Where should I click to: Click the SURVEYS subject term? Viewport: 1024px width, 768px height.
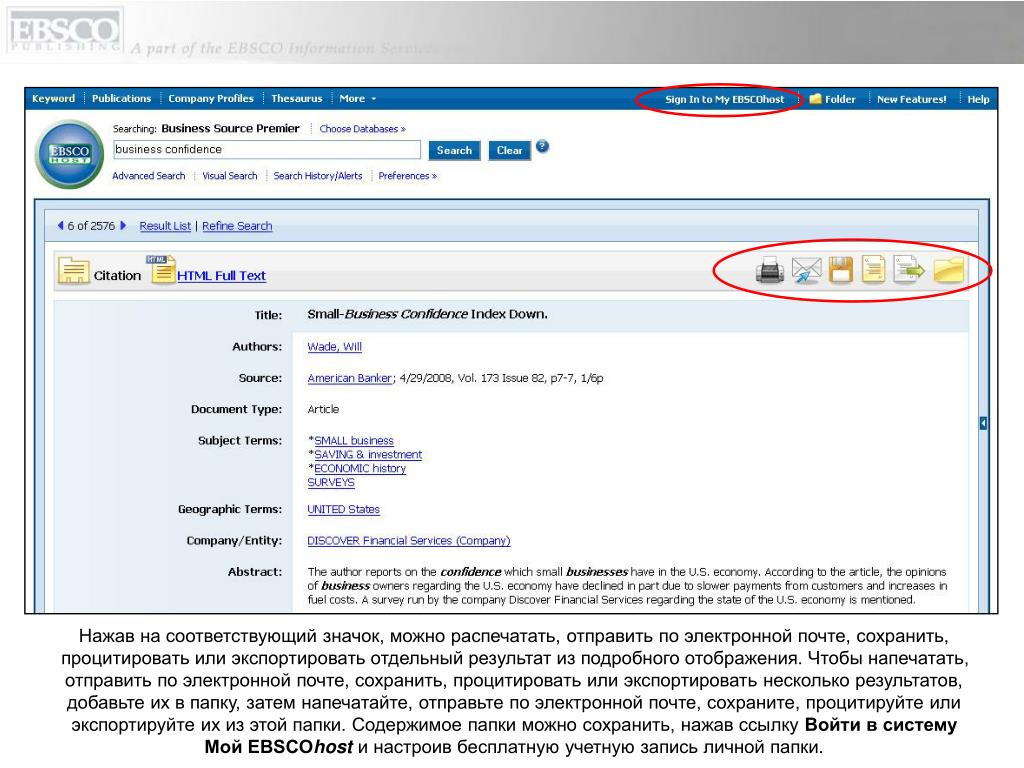(x=331, y=483)
